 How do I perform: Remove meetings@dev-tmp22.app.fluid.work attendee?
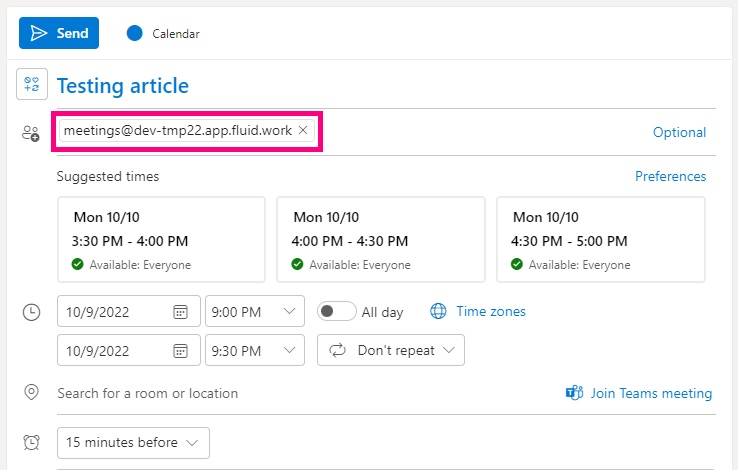point(303,130)
